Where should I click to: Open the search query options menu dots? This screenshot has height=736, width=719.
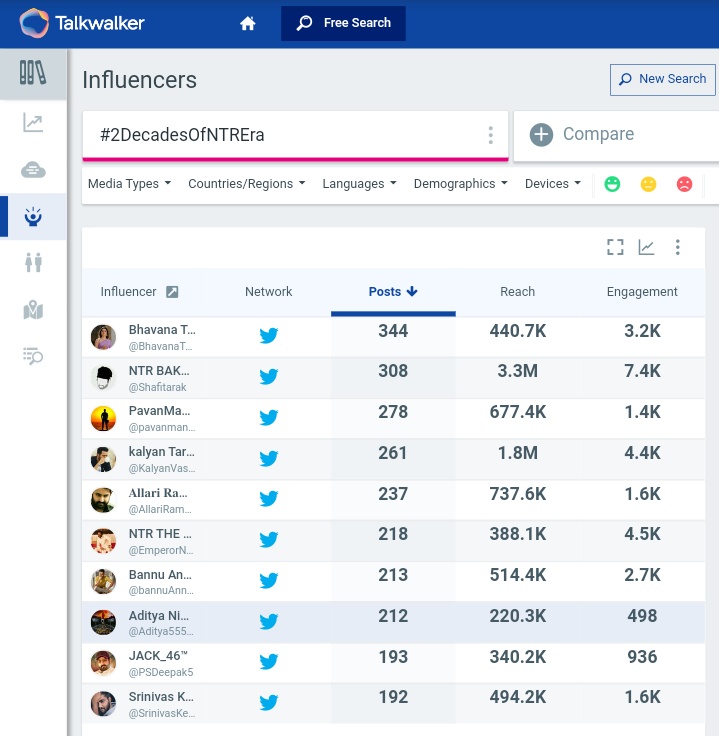click(490, 135)
